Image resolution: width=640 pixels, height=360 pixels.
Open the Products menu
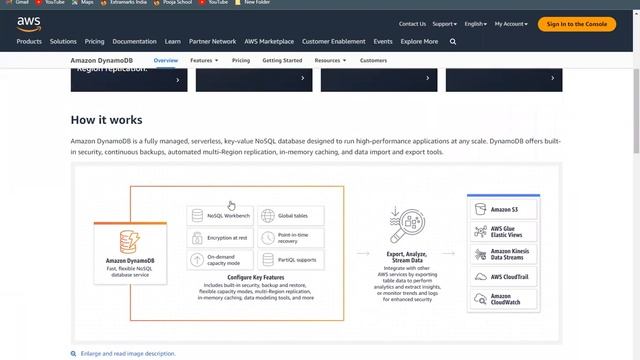point(29,42)
